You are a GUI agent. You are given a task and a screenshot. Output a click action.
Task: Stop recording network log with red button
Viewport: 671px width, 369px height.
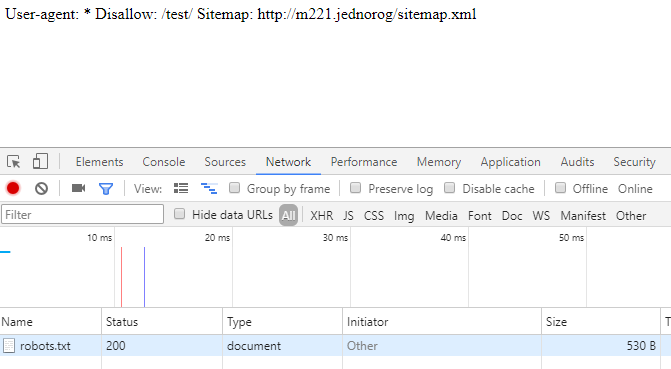13,188
